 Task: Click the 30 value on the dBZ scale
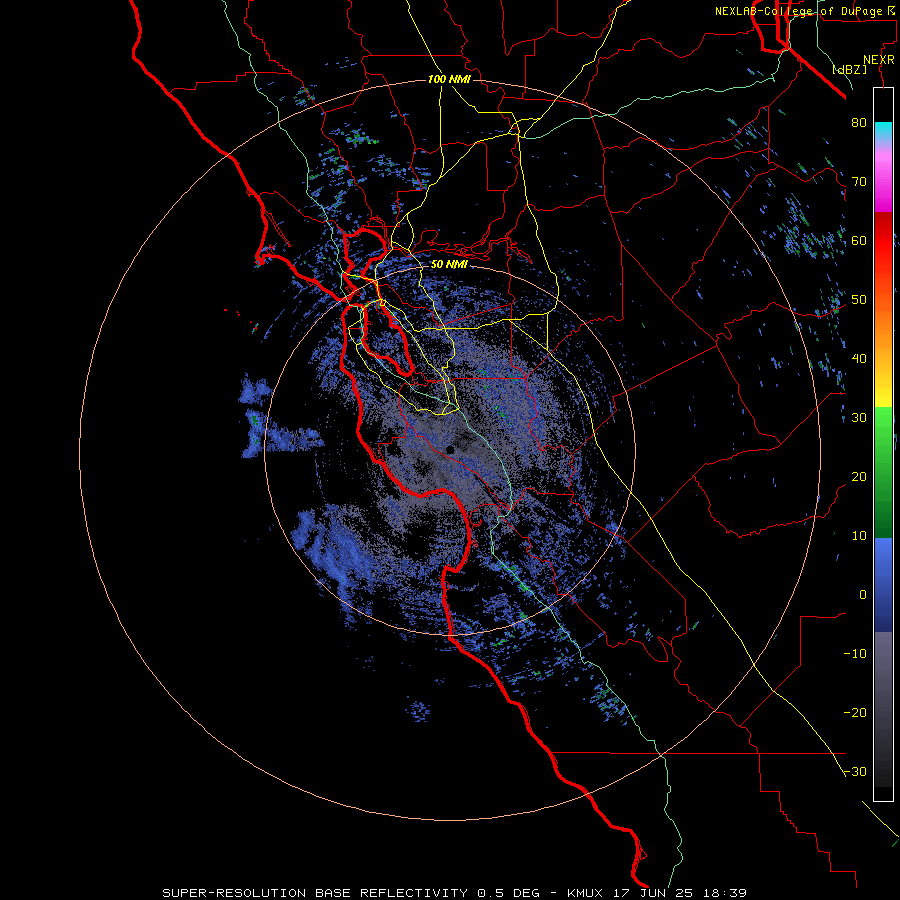pyautogui.click(x=859, y=417)
